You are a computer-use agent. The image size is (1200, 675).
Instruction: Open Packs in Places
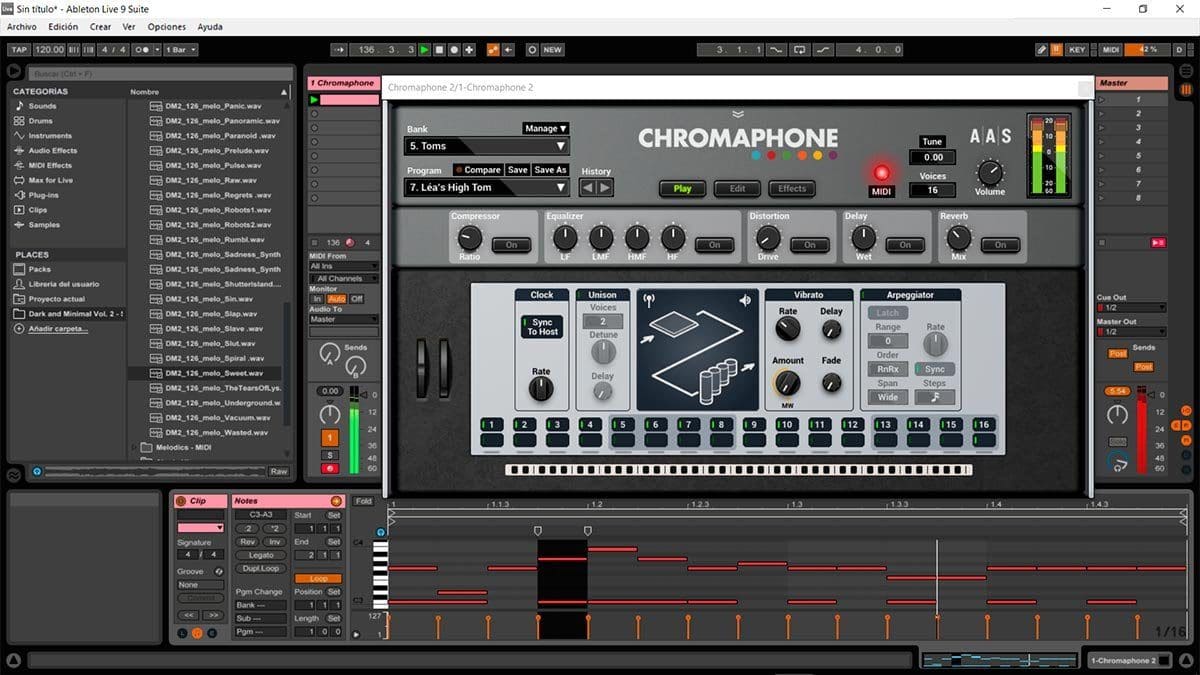click(40, 269)
